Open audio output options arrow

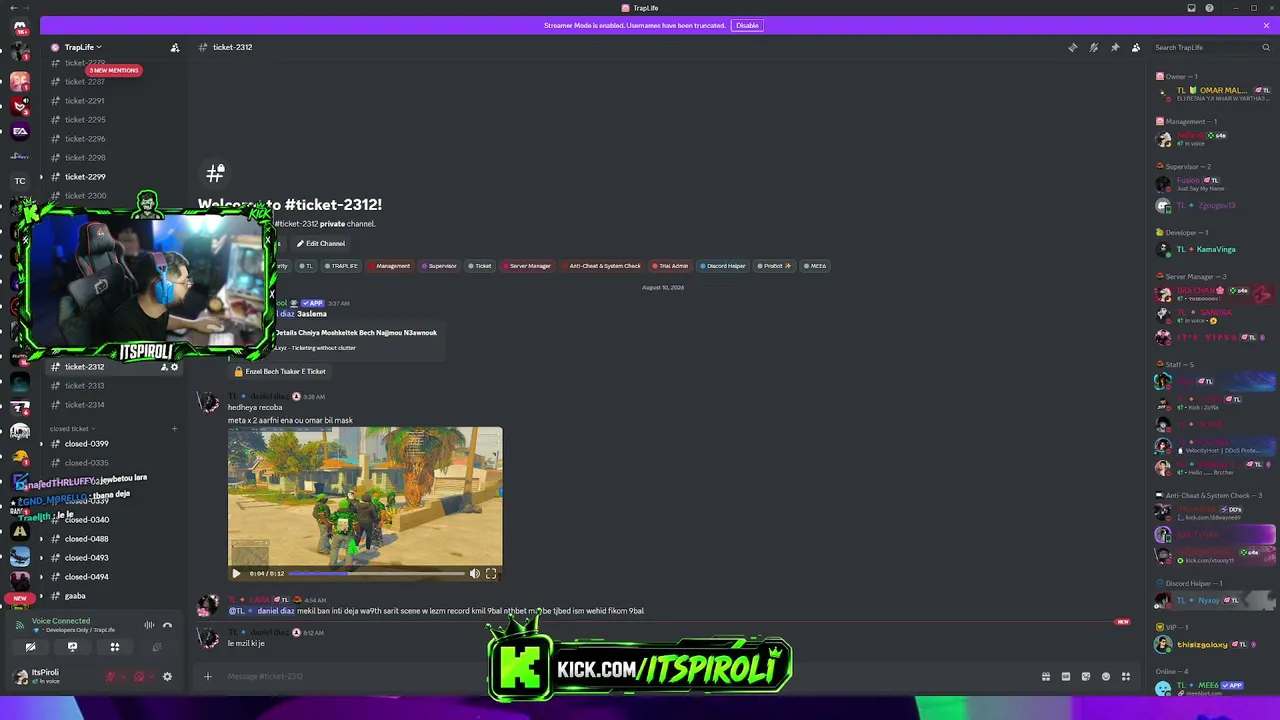click(151, 677)
